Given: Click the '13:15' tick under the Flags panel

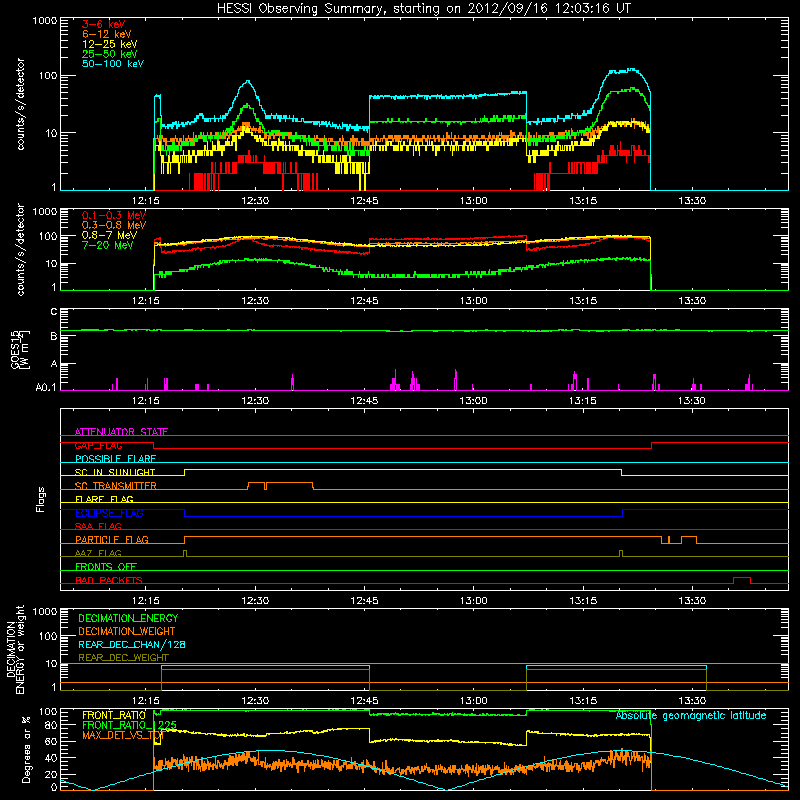Looking at the screenshot, I should (x=583, y=601).
